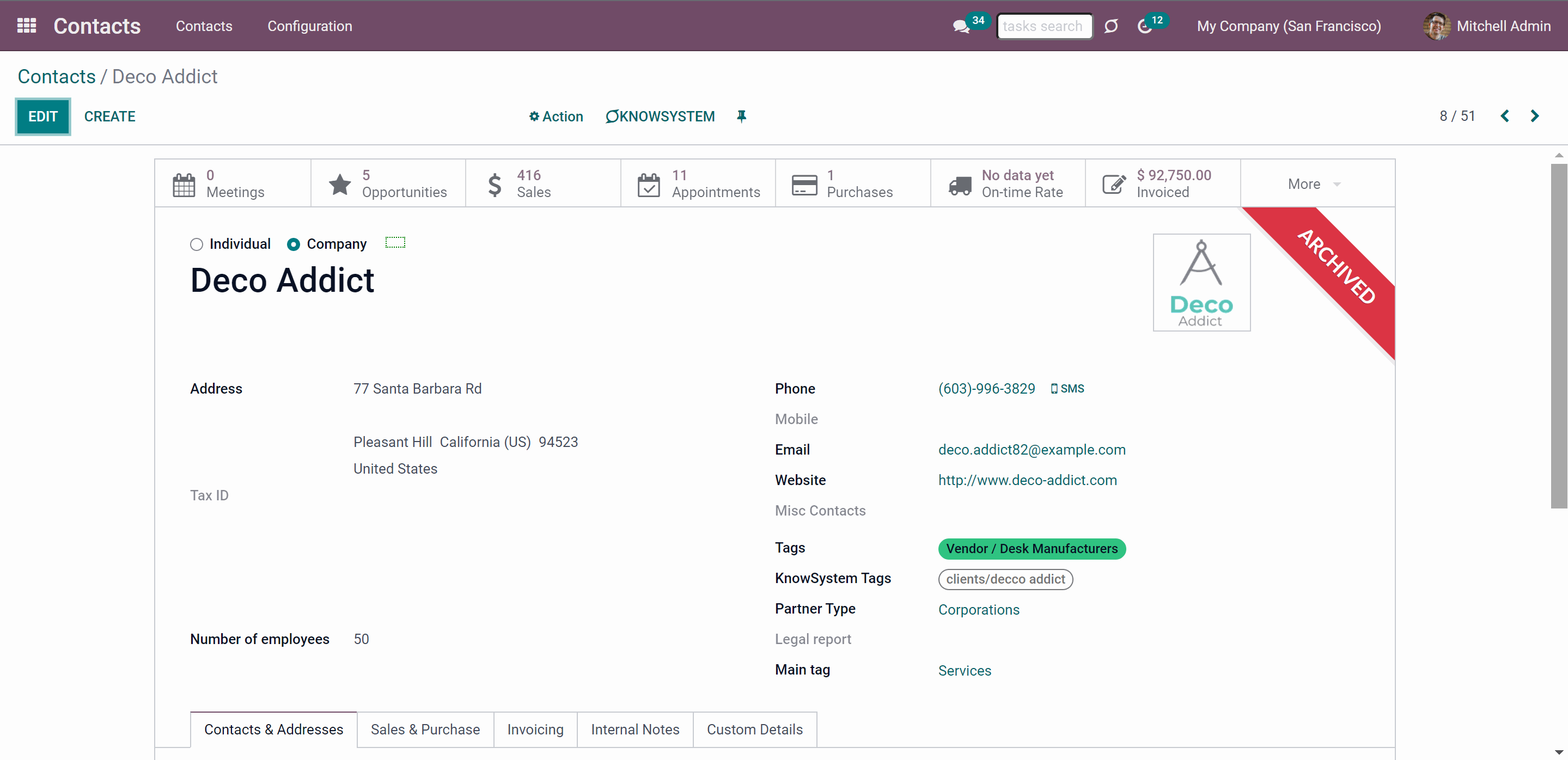Click the Sales dollar icon
1568x760 pixels.
[495, 185]
